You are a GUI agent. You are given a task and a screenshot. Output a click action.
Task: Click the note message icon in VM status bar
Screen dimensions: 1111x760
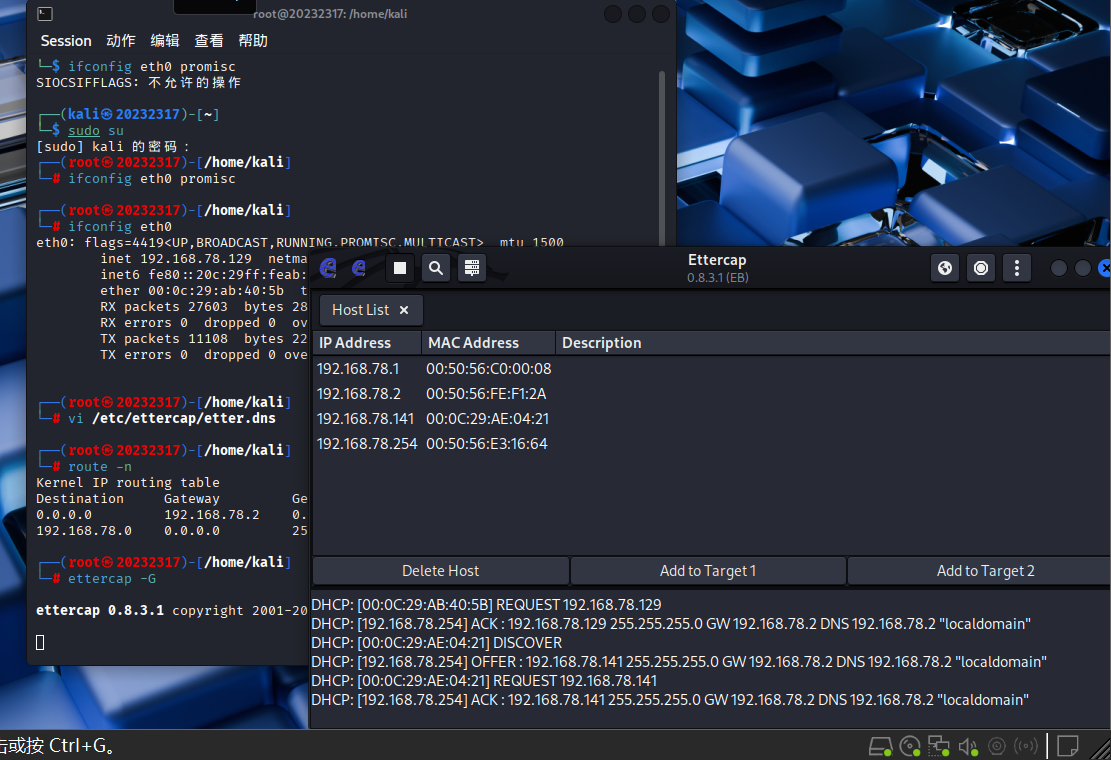(1068, 746)
